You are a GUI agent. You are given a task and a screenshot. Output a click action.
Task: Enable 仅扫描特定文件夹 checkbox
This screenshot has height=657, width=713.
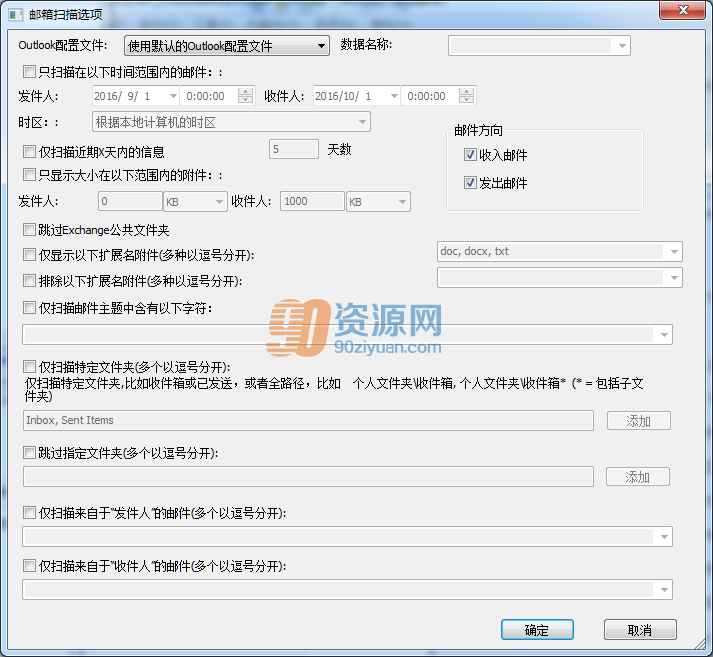30,366
